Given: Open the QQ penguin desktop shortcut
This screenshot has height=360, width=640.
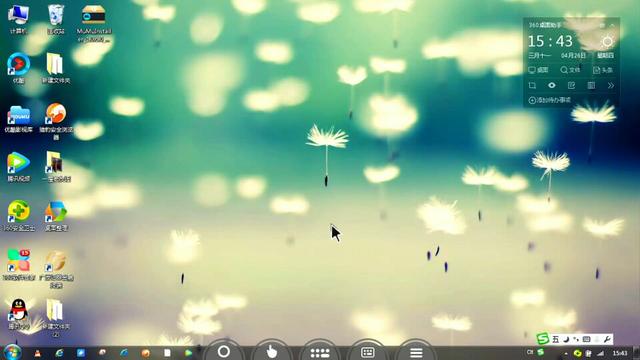Looking at the screenshot, I should (19, 313).
